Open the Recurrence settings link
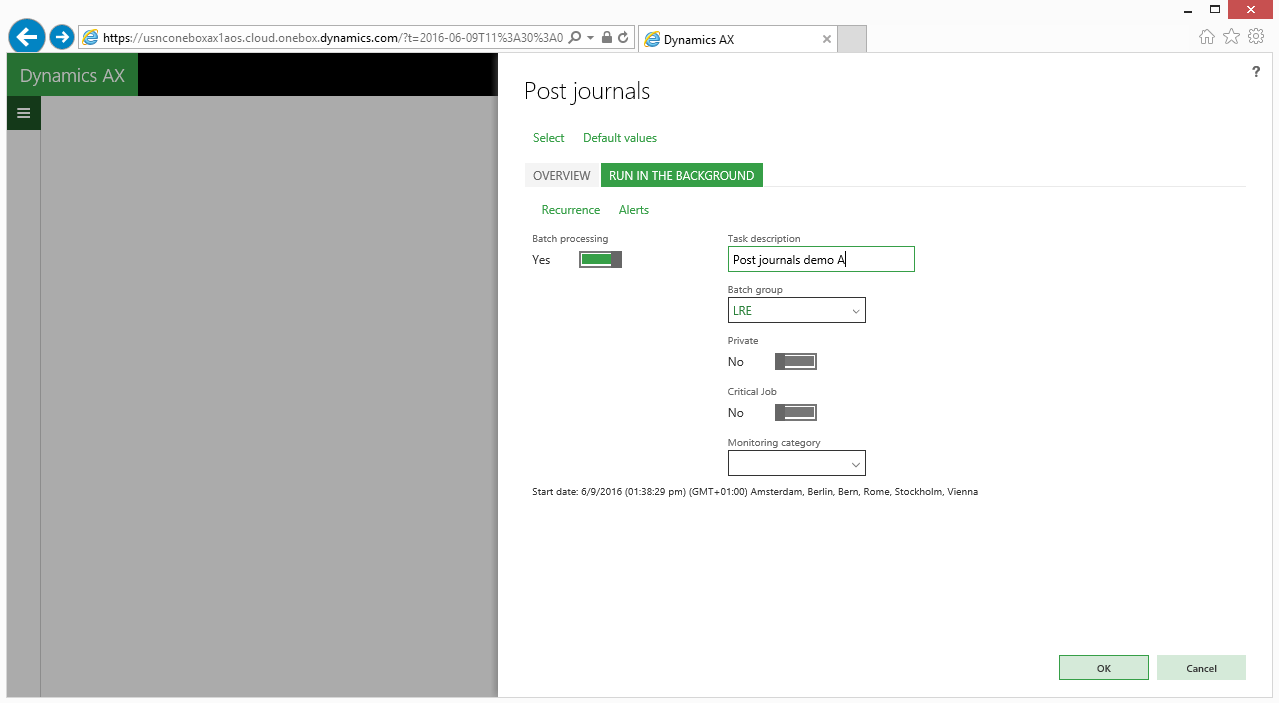Image resolution: width=1279 pixels, height=703 pixels. 570,210
